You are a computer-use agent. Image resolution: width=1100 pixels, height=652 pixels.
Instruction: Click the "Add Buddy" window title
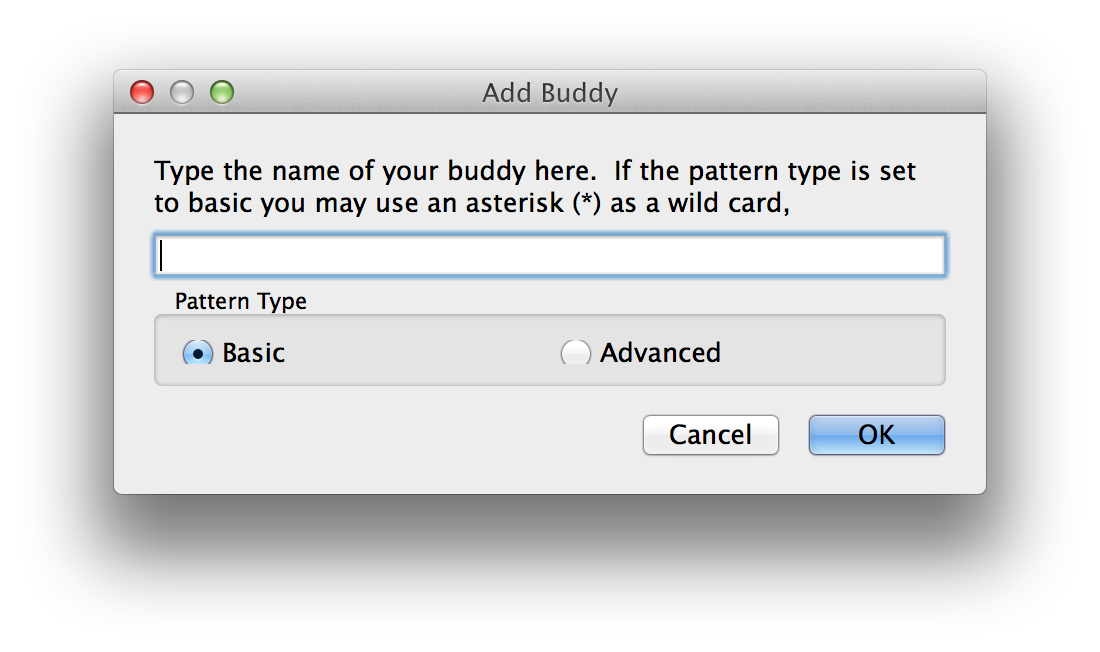pos(550,93)
